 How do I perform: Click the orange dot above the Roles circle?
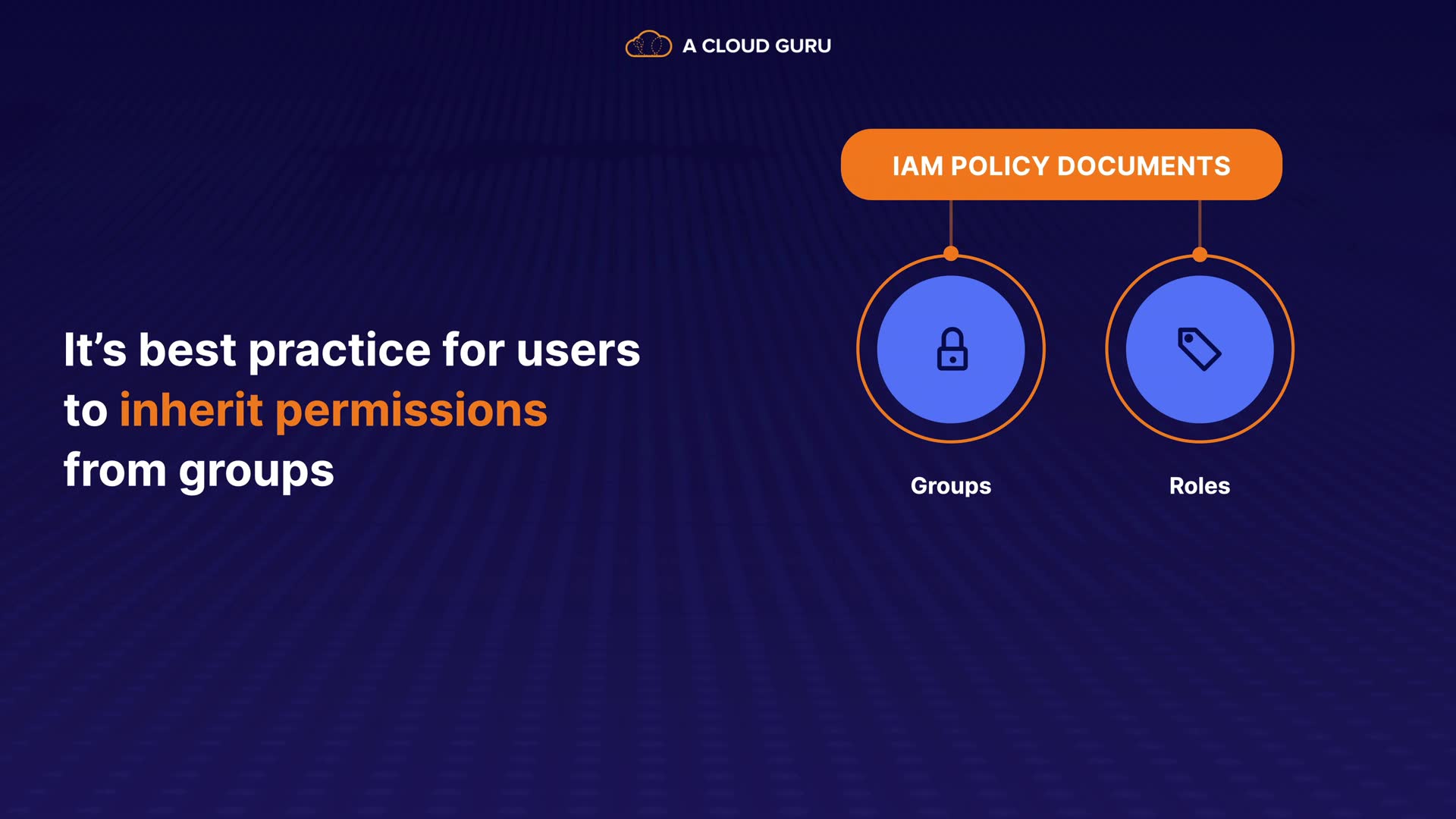(x=1200, y=254)
